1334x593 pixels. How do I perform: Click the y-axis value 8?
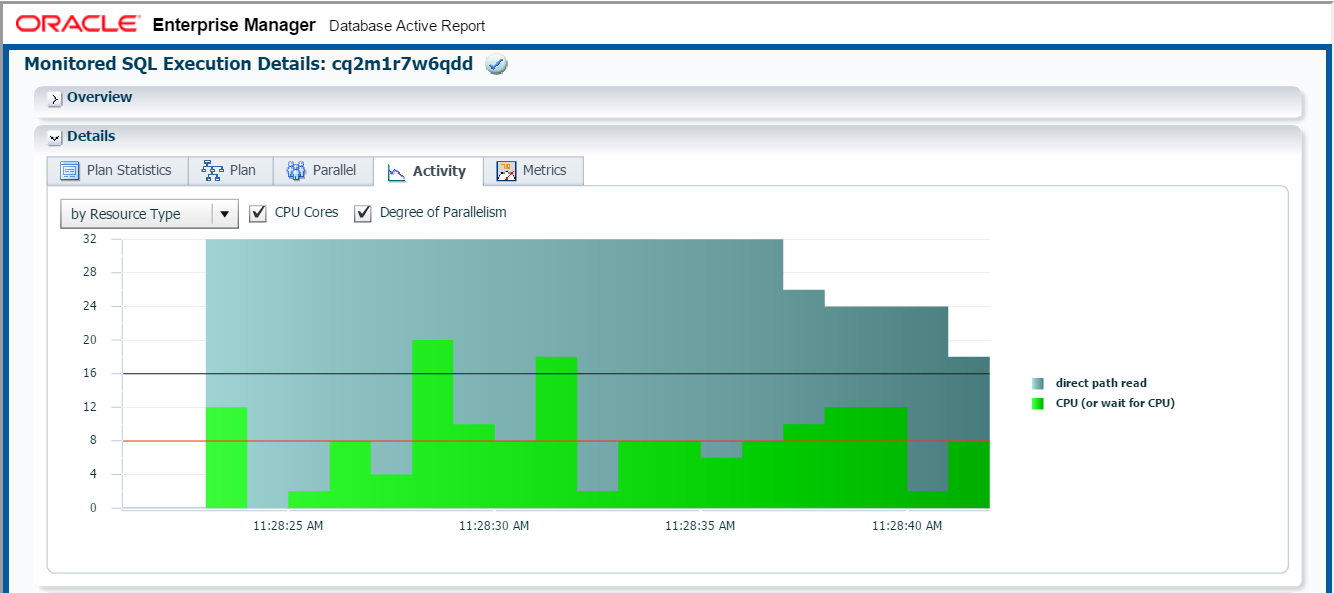(93, 440)
